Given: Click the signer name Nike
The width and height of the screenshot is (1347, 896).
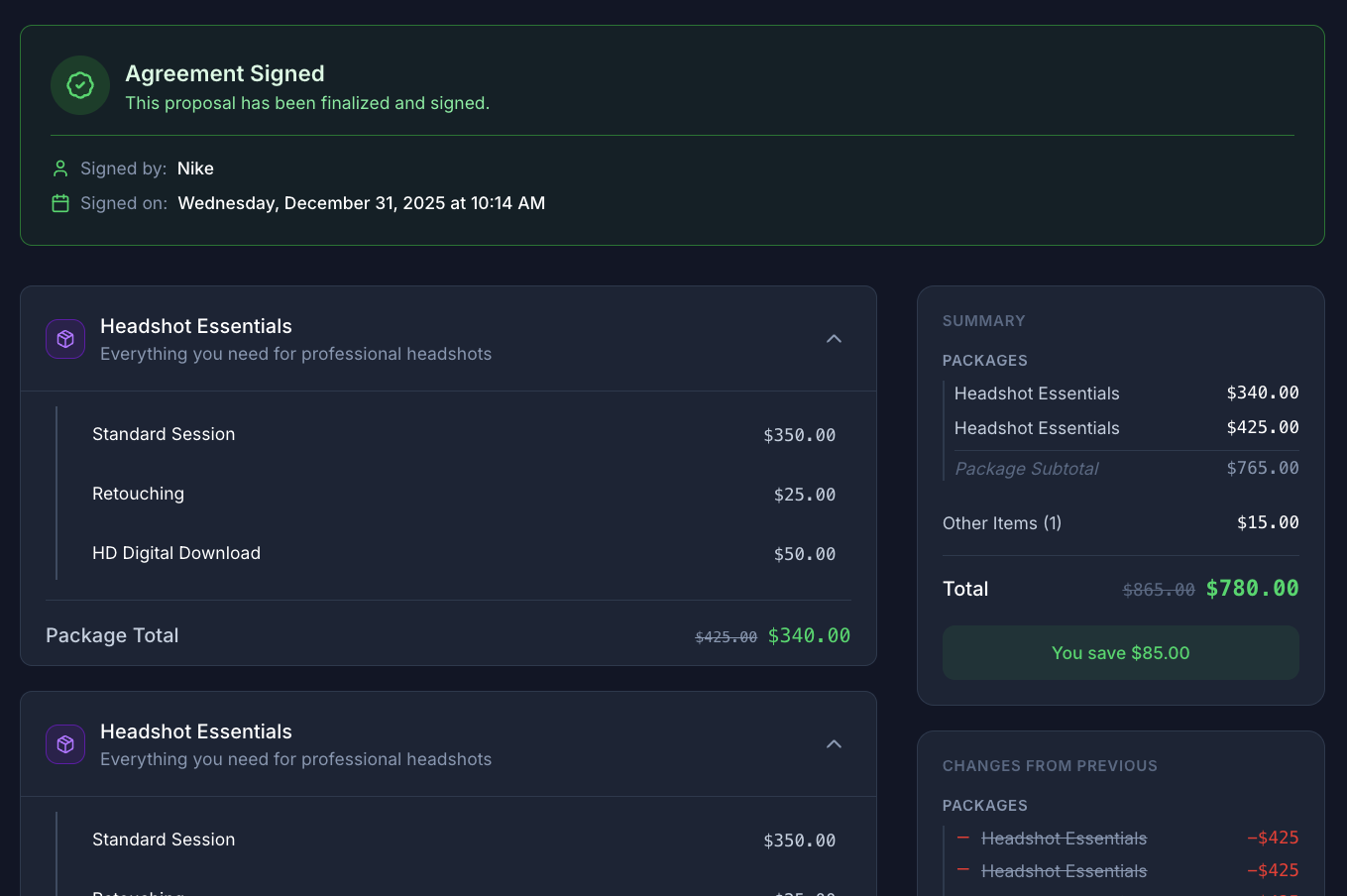Looking at the screenshot, I should (195, 168).
